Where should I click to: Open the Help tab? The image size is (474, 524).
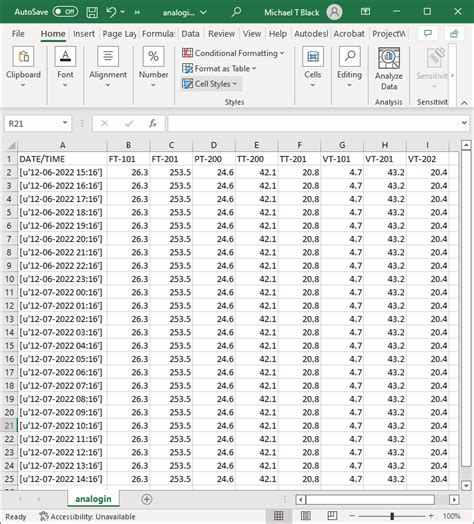[278, 34]
